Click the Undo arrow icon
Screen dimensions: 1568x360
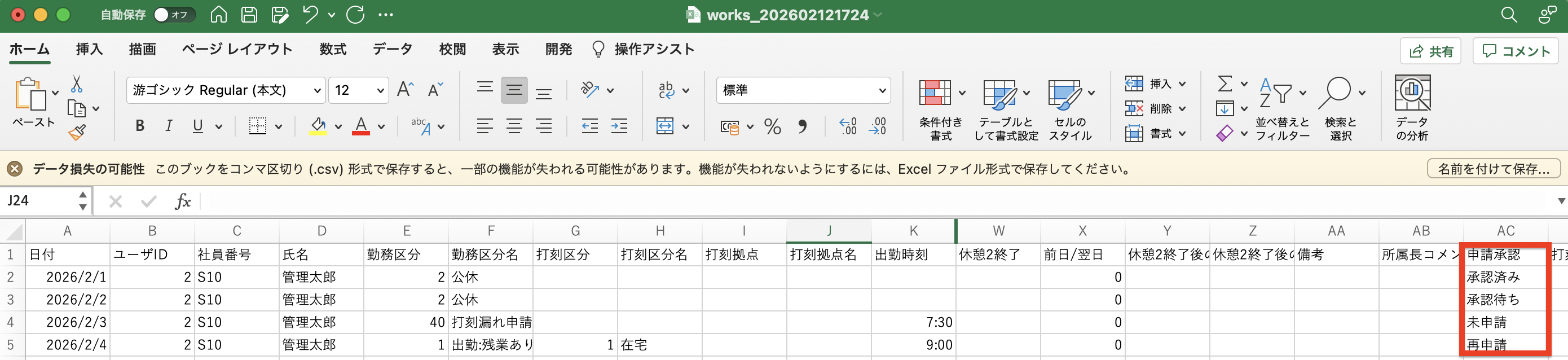click(x=310, y=15)
